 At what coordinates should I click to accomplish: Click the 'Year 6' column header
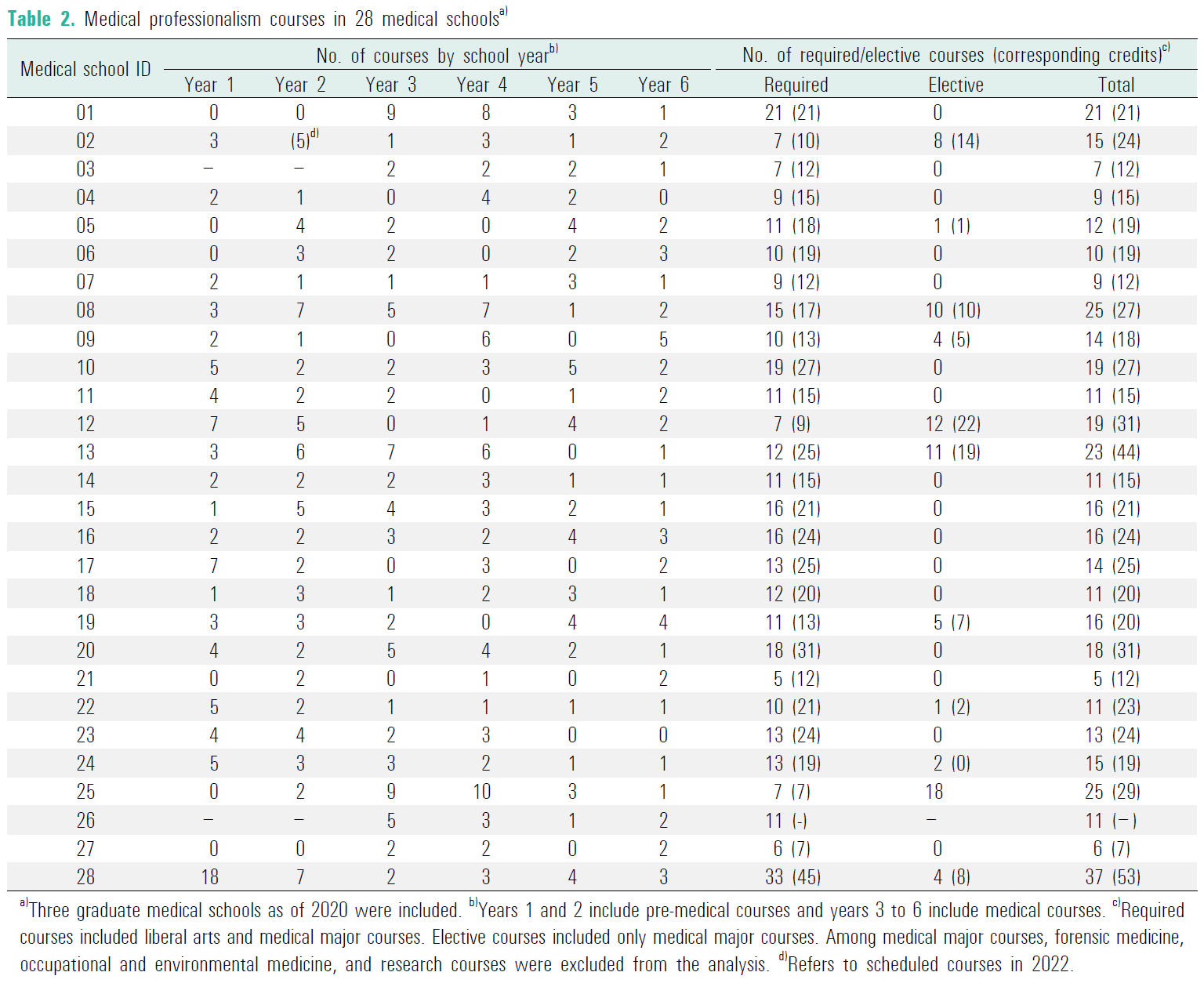[x=664, y=85]
